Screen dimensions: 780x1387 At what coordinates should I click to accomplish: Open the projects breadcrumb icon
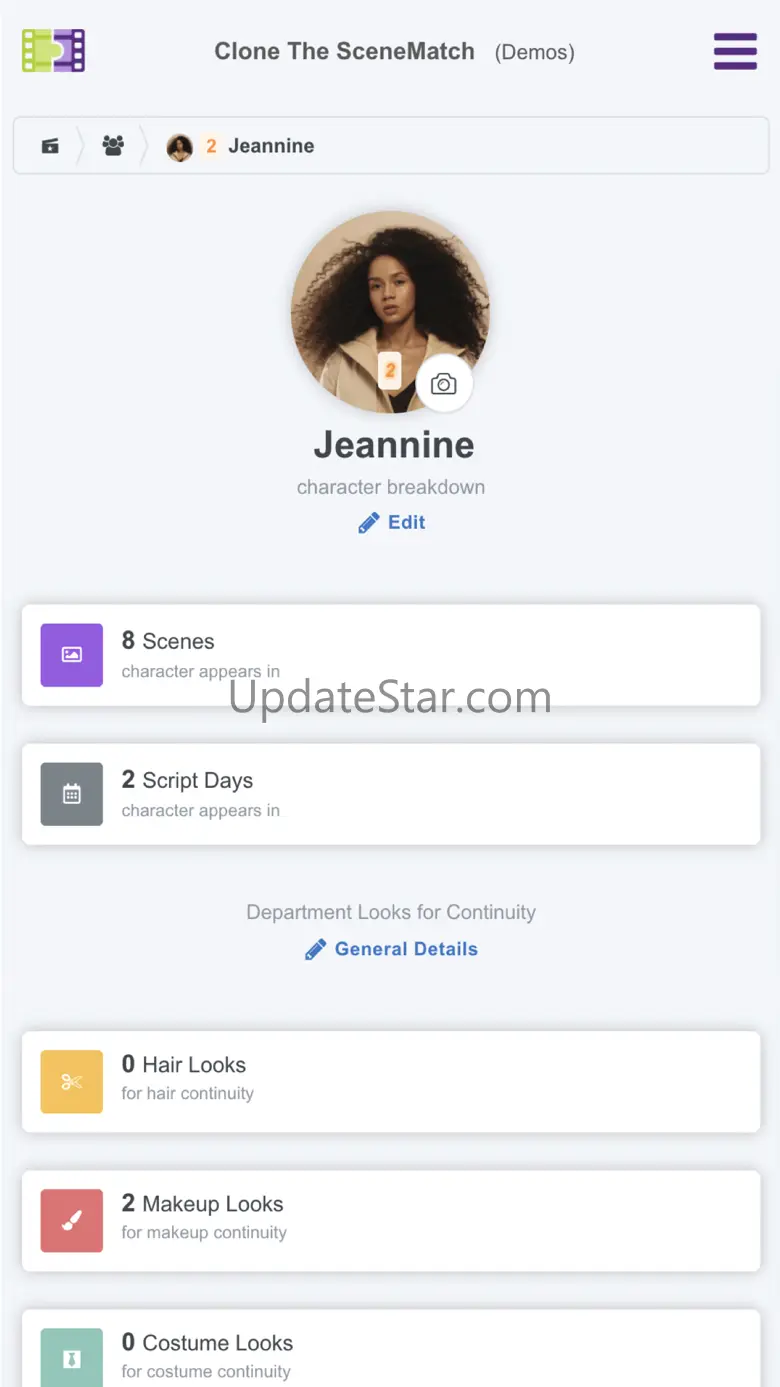pyautogui.click(x=50, y=146)
